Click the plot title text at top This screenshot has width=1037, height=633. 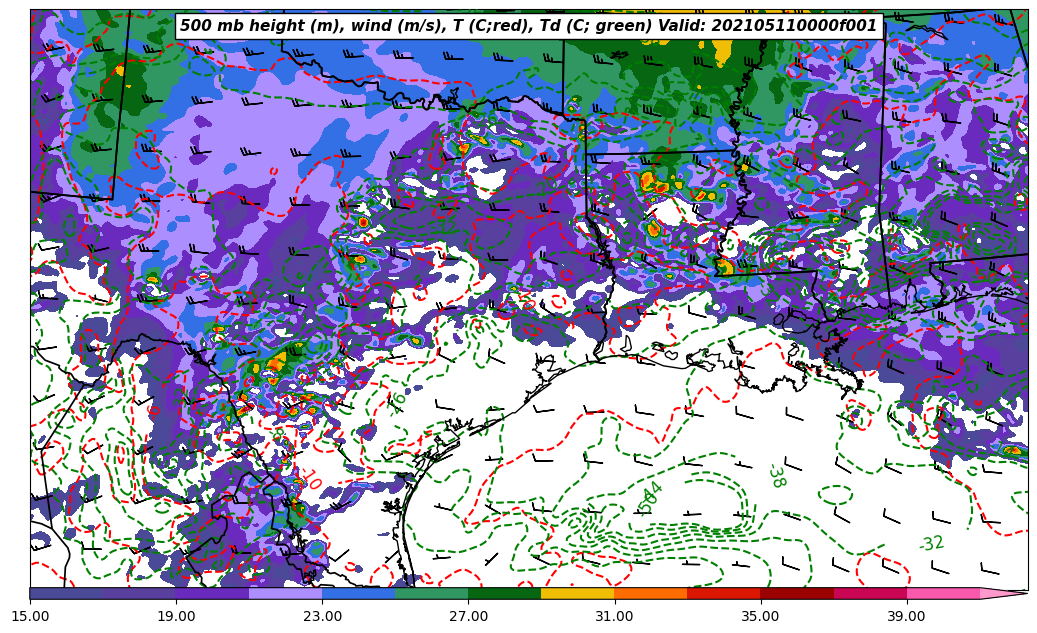coord(528,26)
